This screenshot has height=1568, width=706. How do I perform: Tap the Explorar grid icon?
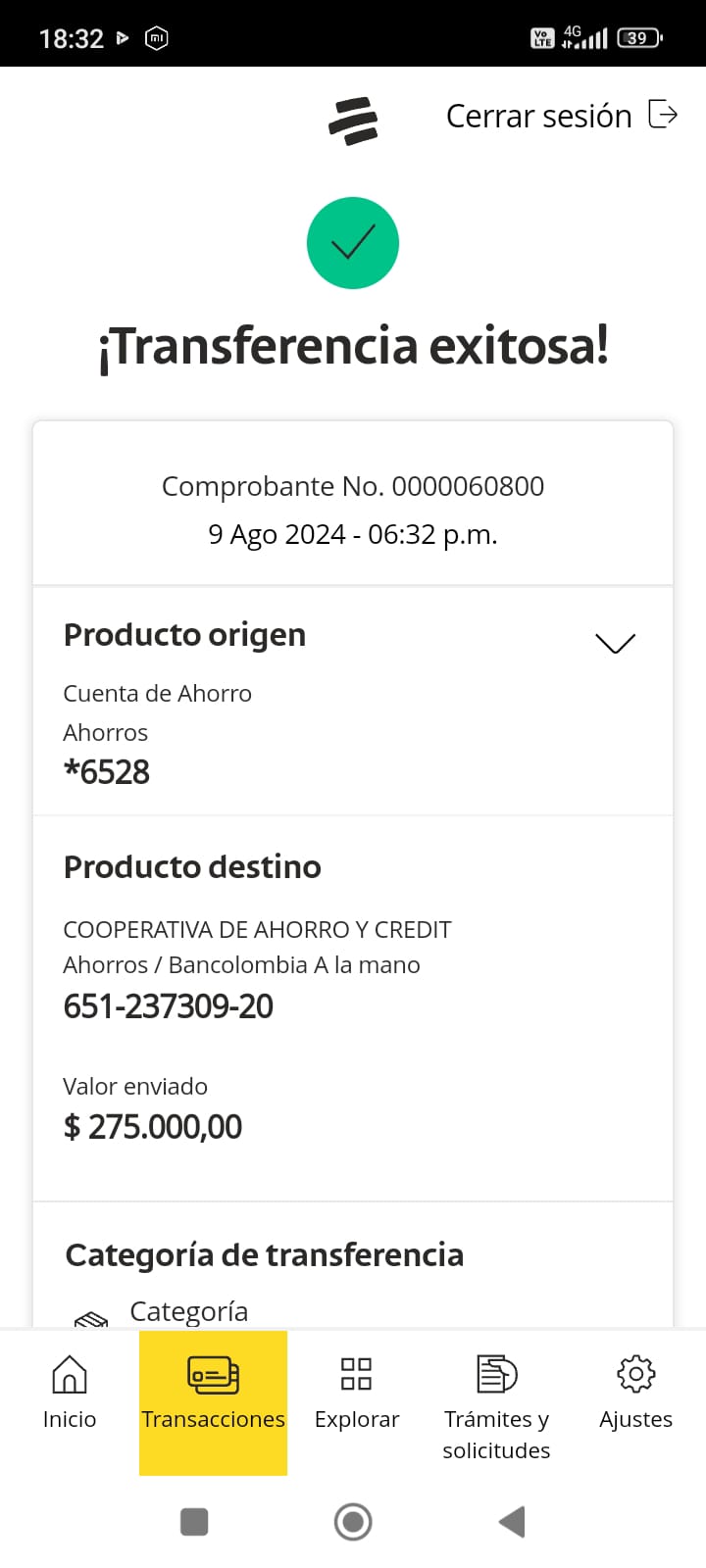[x=356, y=1374]
